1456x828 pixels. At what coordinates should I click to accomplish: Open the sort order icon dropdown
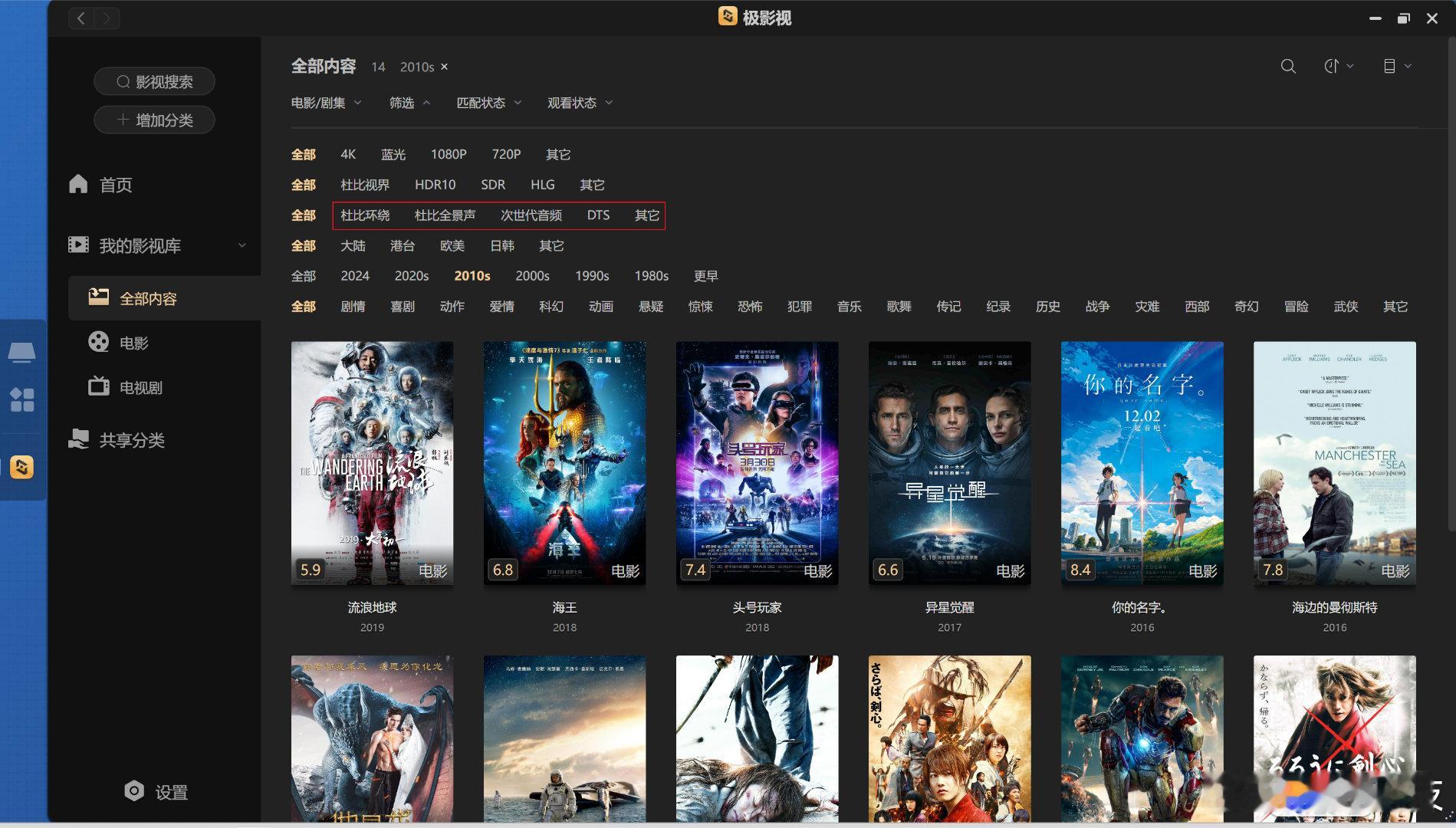point(1339,67)
